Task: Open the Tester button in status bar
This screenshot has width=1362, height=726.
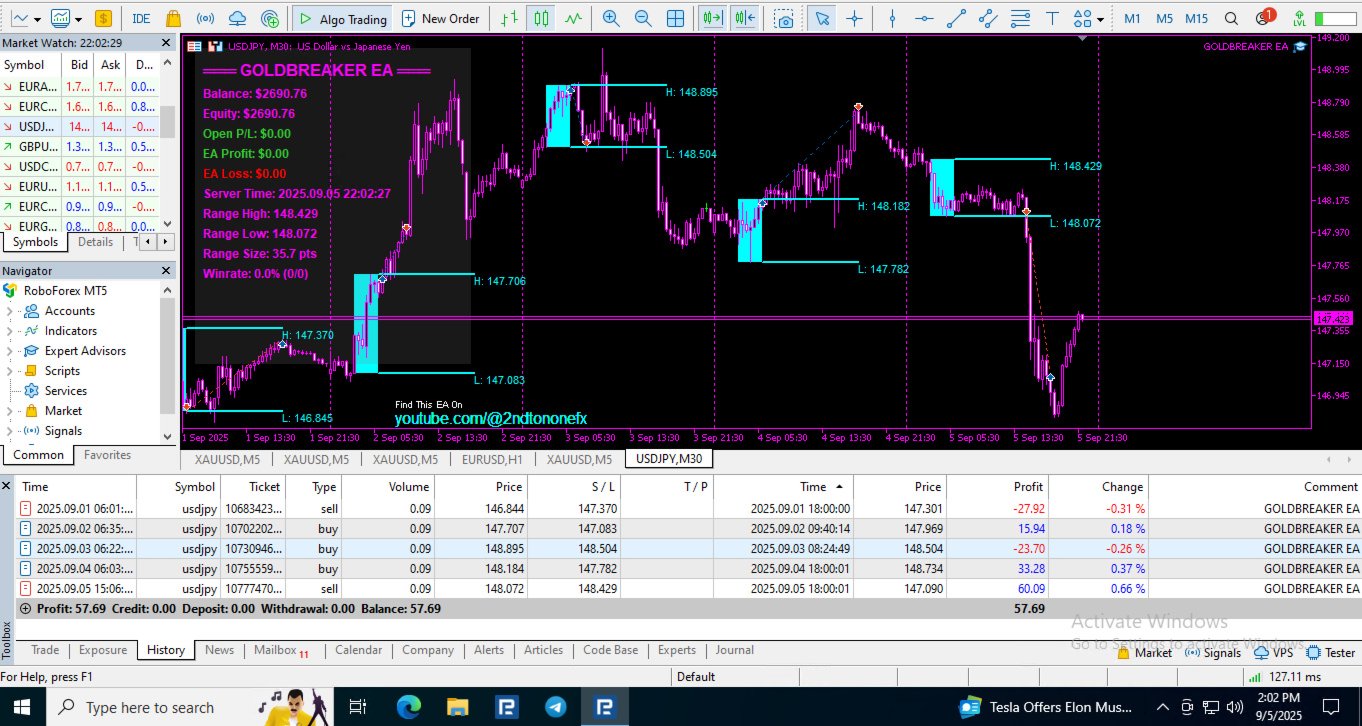Action: (x=1331, y=652)
